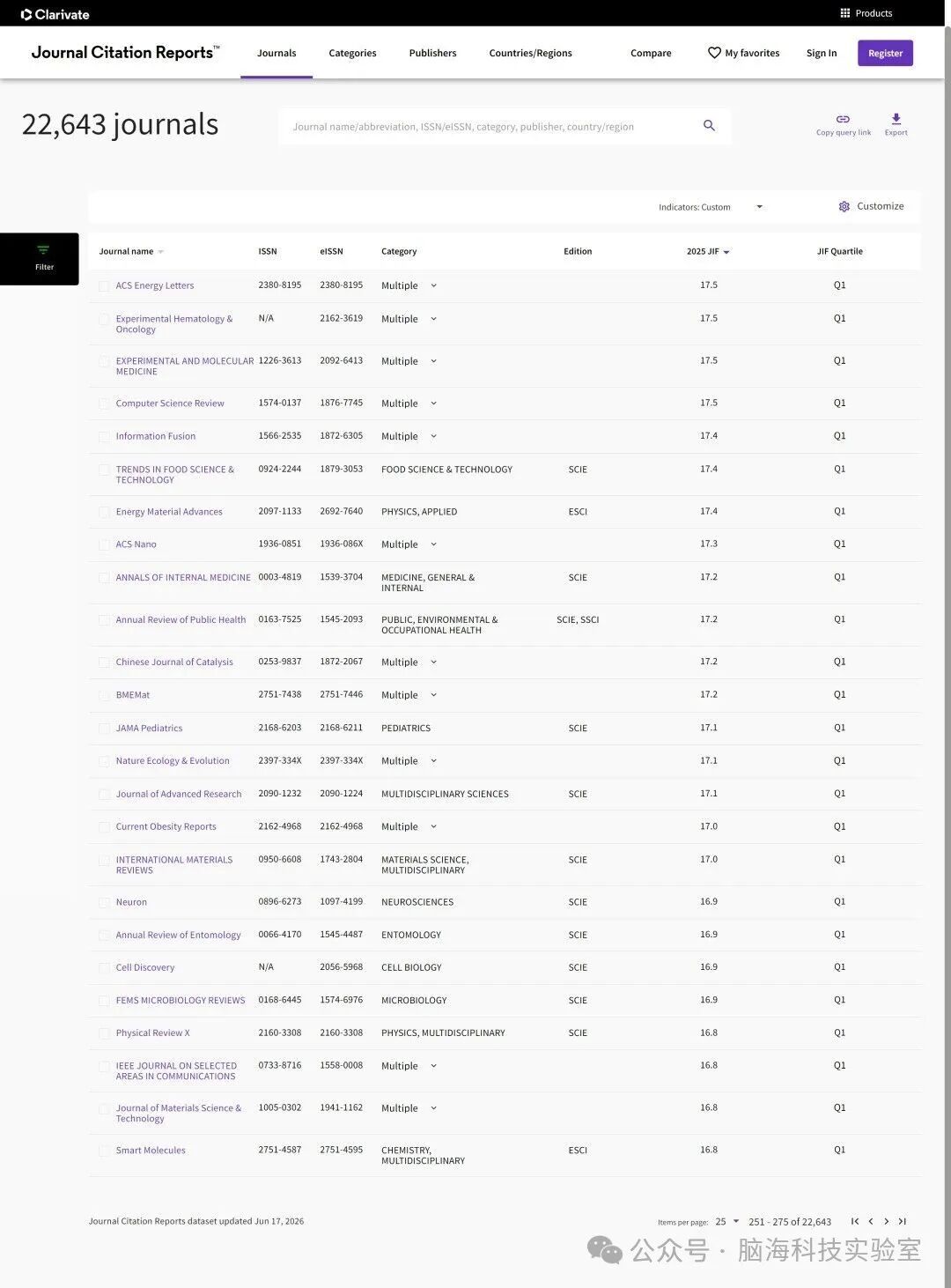Open the Indicators: Custom dropdown
This screenshot has height=1288, width=951.
[711, 207]
